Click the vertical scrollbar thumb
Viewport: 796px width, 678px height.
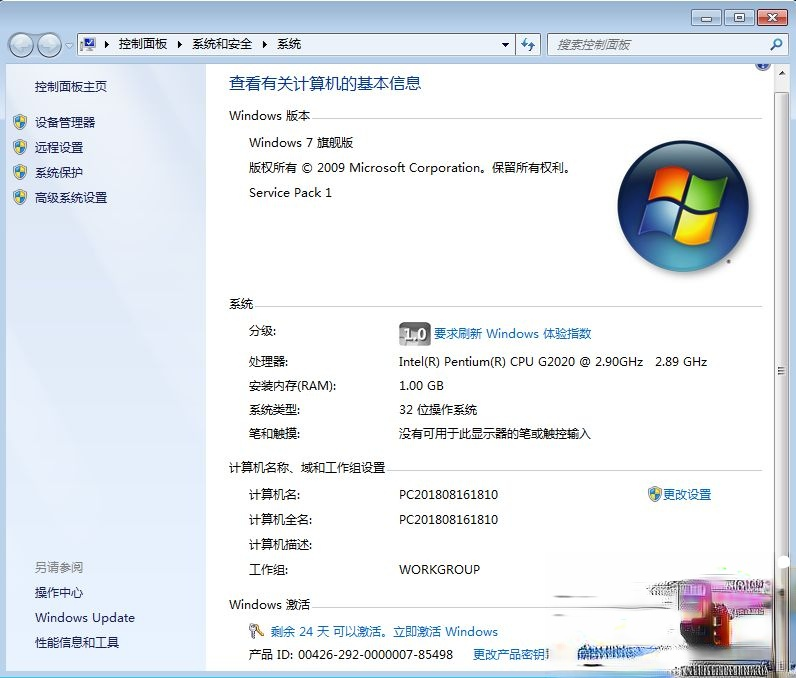click(x=781, y=370)
